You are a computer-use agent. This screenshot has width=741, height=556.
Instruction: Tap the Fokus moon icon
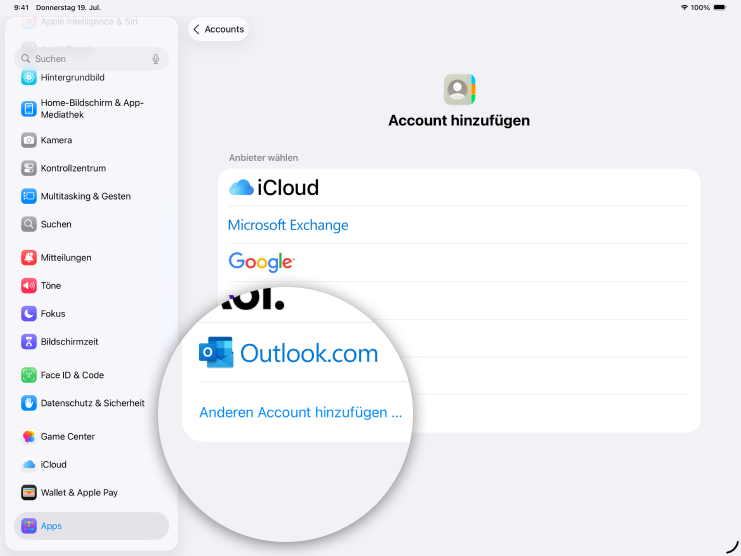[29, 314]
